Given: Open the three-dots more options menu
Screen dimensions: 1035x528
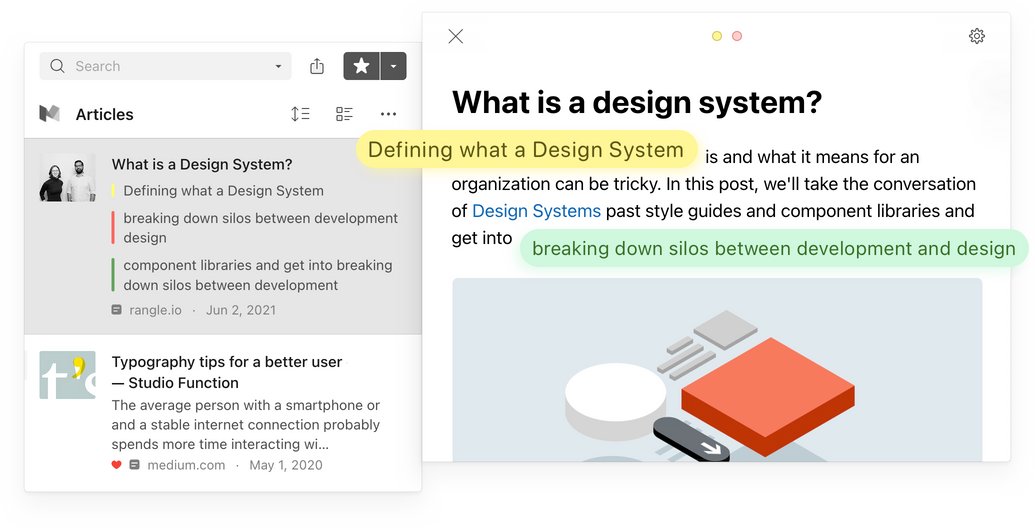Looking at the screenshot, I should pos(388,114).
